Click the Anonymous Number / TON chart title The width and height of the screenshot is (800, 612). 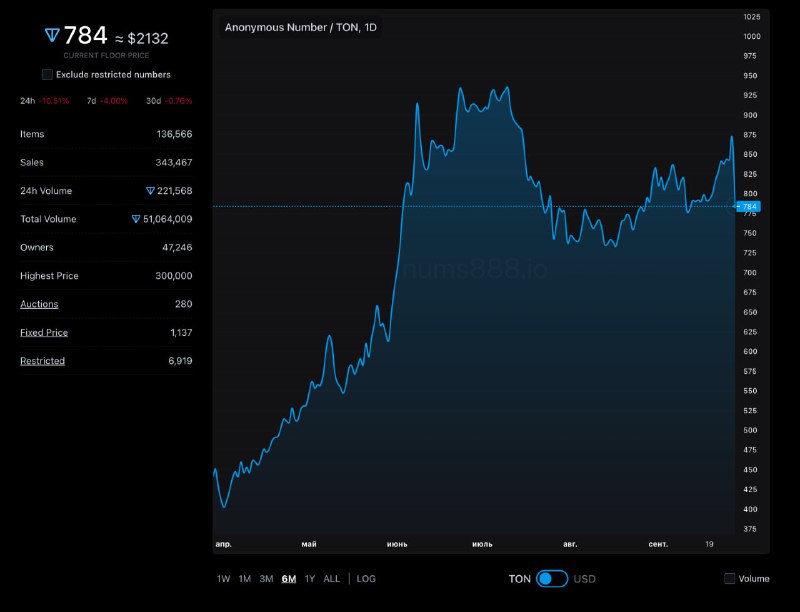coord(300,28)
